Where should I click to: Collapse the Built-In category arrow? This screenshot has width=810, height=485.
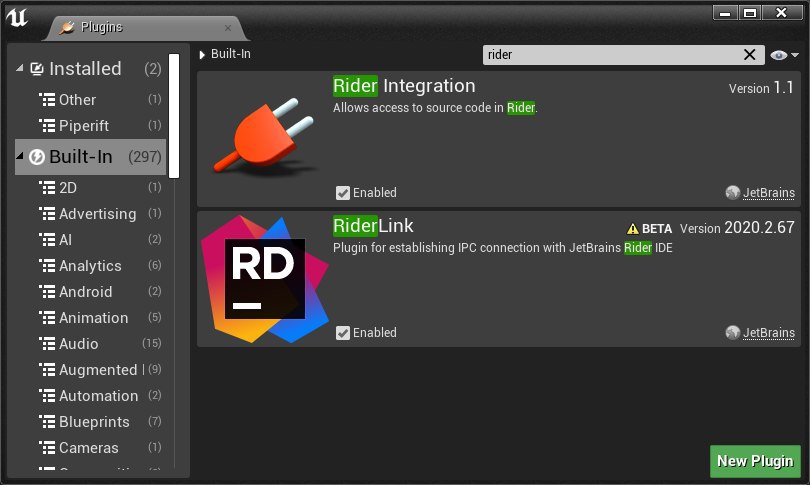click(20, 155)
